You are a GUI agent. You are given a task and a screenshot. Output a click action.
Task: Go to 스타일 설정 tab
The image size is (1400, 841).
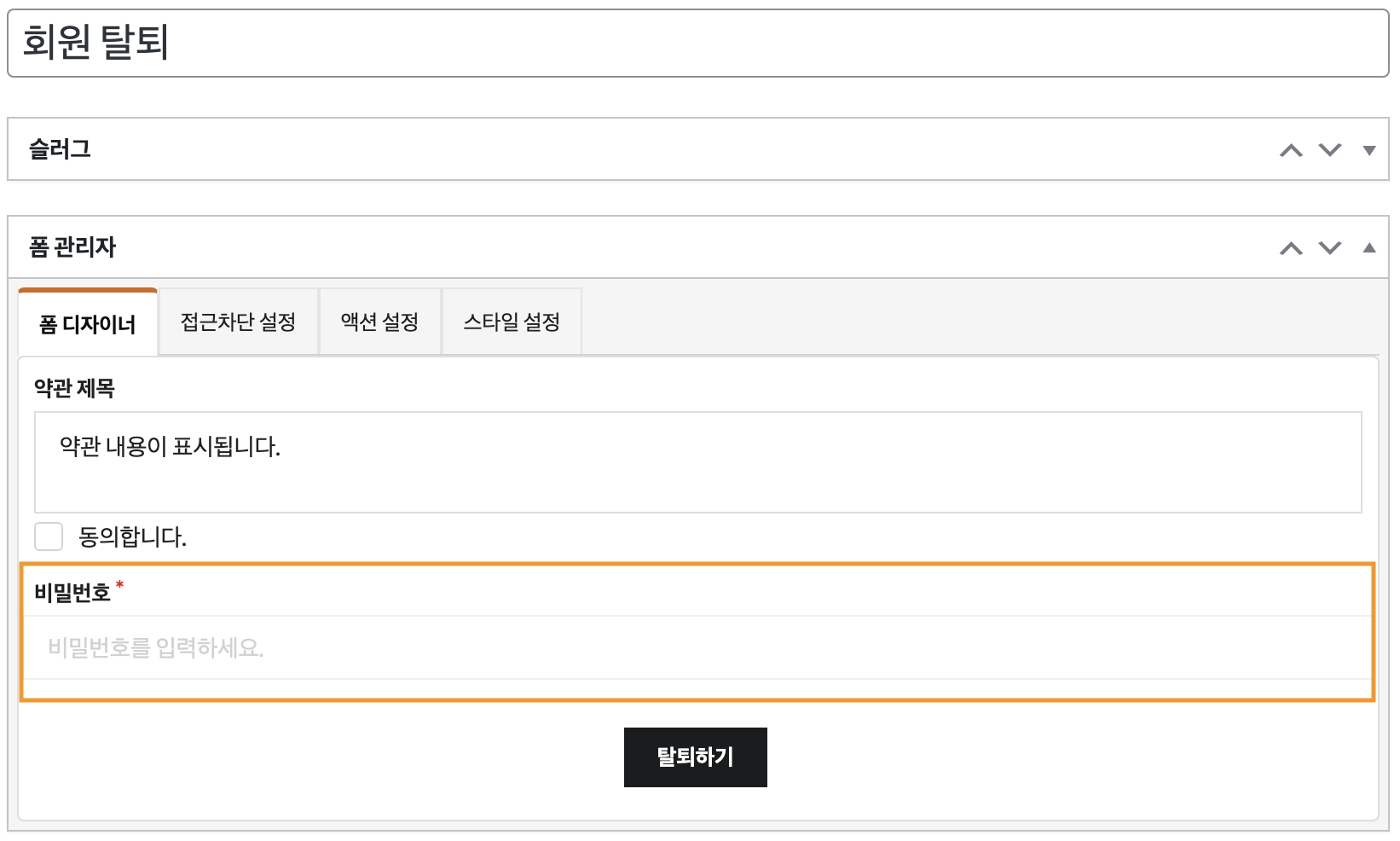[x=512, y=322]
